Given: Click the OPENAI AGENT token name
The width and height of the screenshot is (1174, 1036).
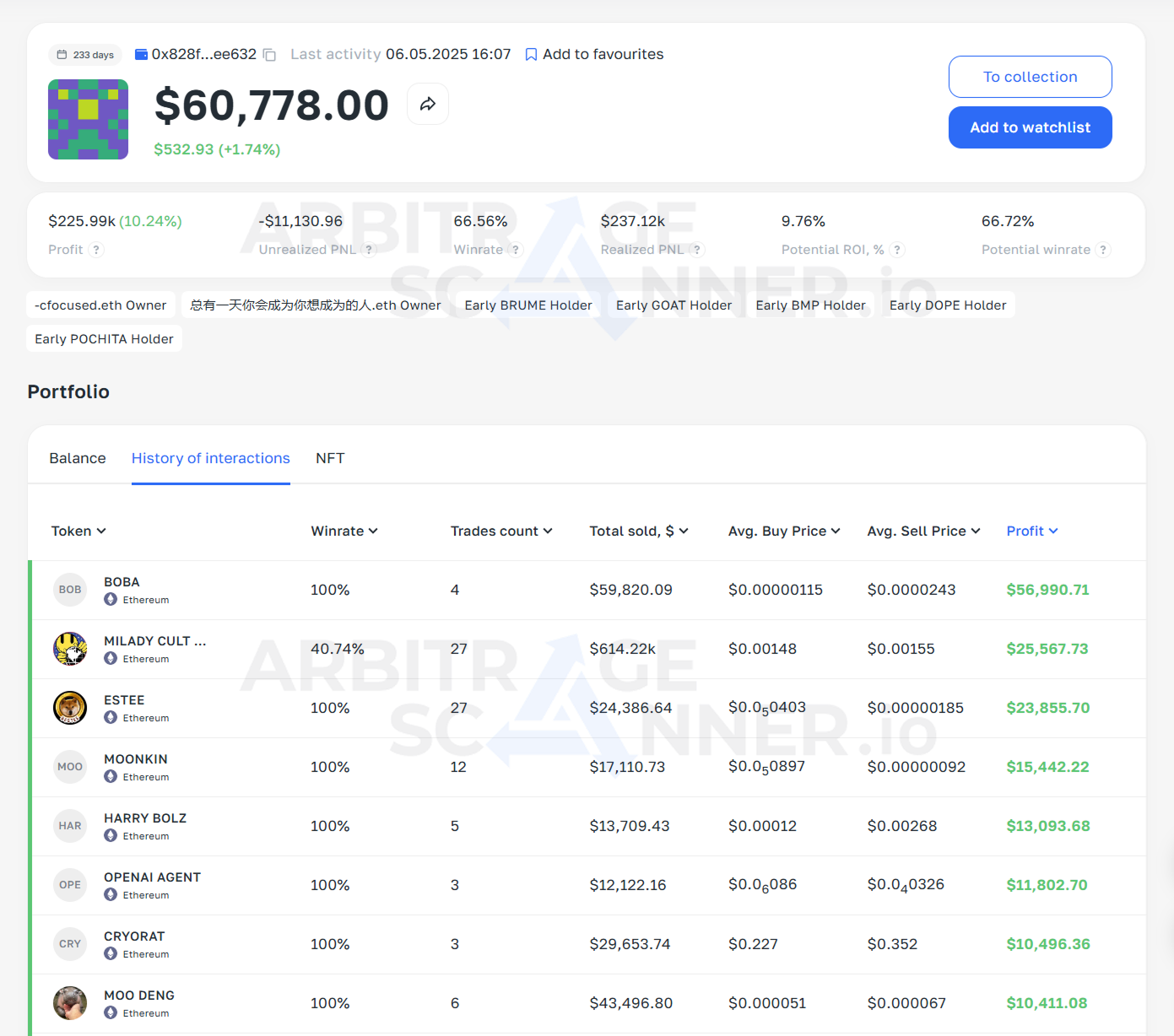Looking at the screenshot, I should (x=153, y=877).
